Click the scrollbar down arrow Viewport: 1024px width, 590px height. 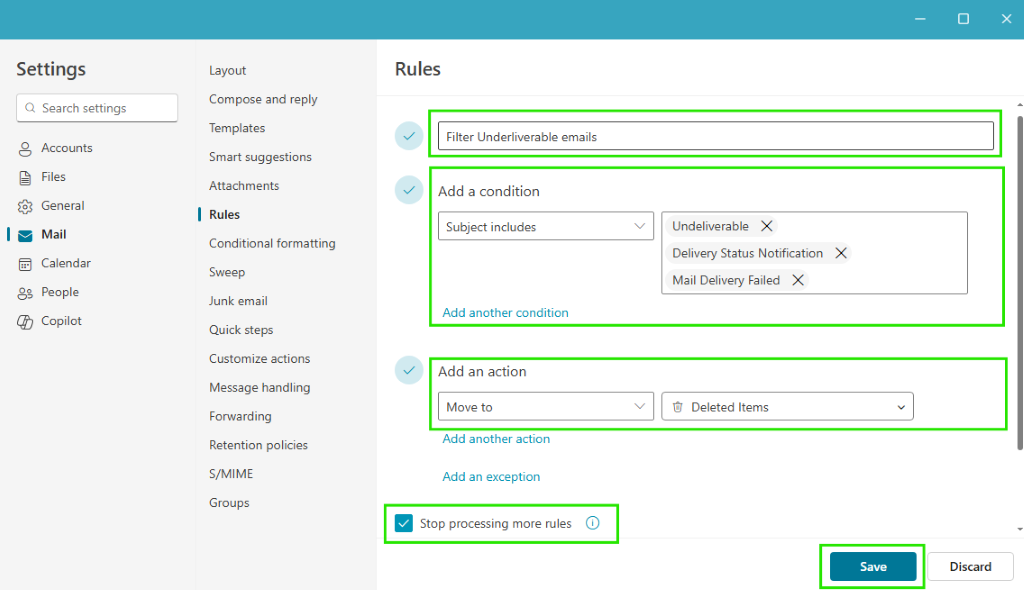click(x=1020, y=529)
